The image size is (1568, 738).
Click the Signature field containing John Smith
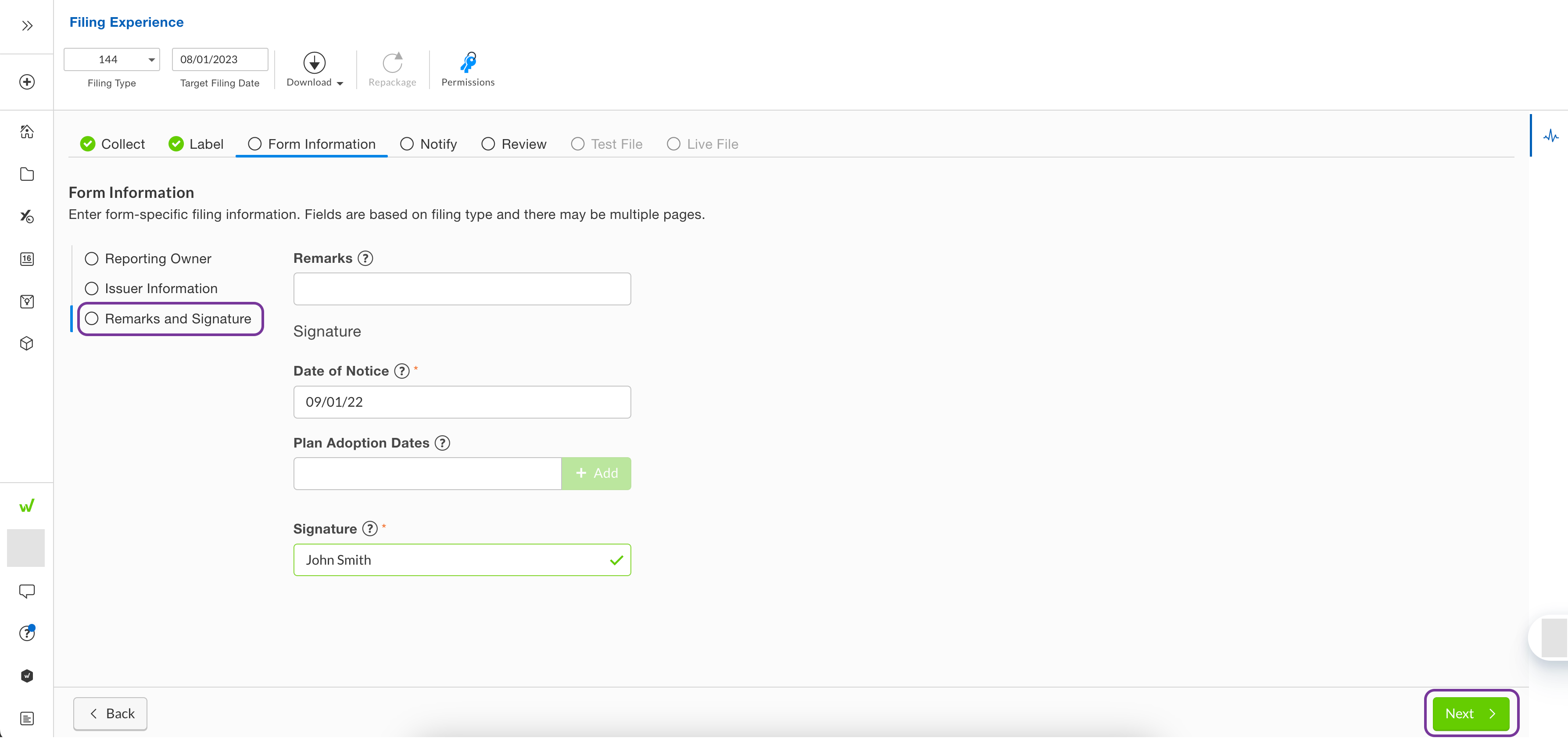[x=462, y=559]
